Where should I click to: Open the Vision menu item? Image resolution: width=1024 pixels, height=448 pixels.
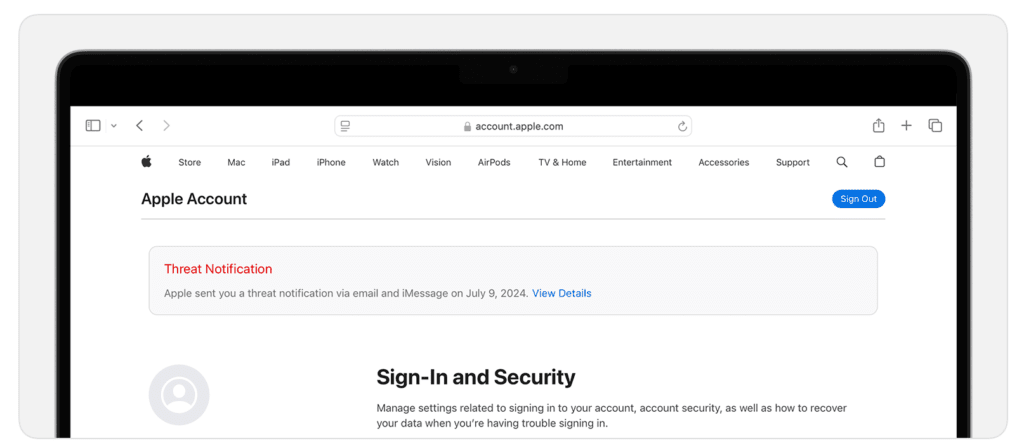click(x=438, y=163)
